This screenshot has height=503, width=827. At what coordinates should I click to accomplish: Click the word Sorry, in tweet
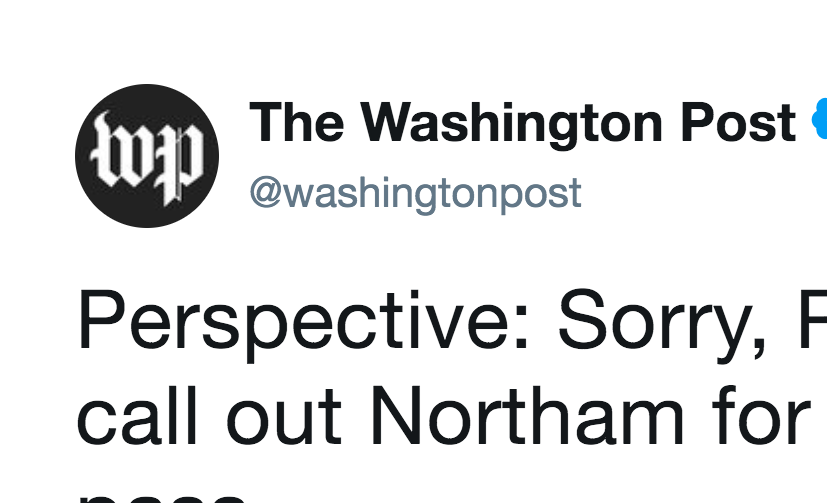coord(662,324)
